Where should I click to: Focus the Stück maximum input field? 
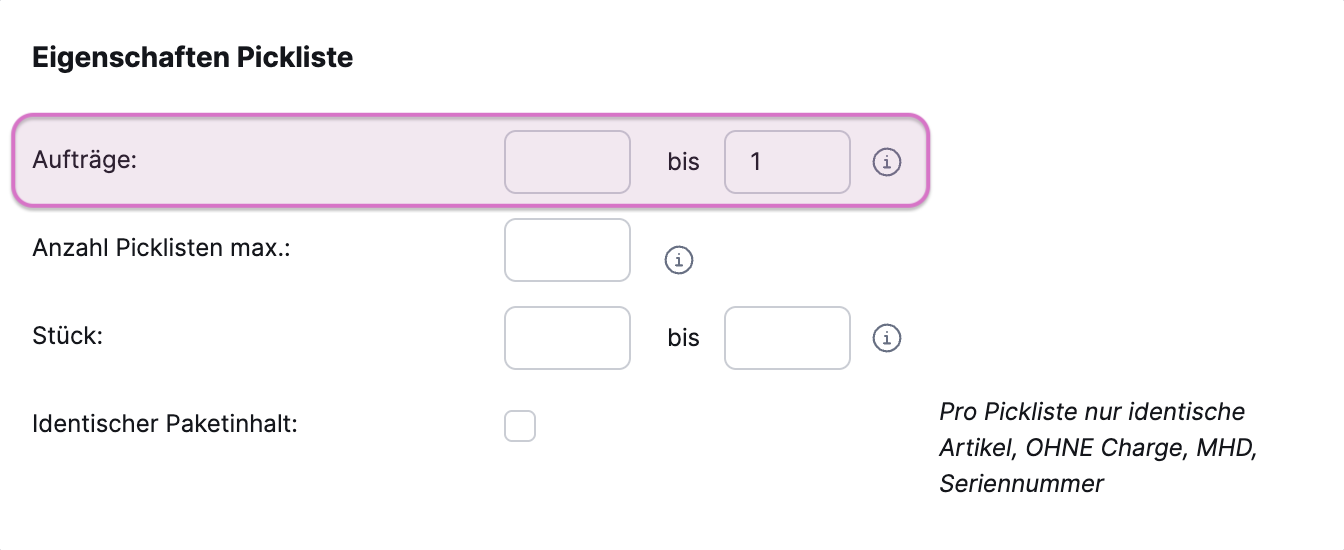coord(787,338)
